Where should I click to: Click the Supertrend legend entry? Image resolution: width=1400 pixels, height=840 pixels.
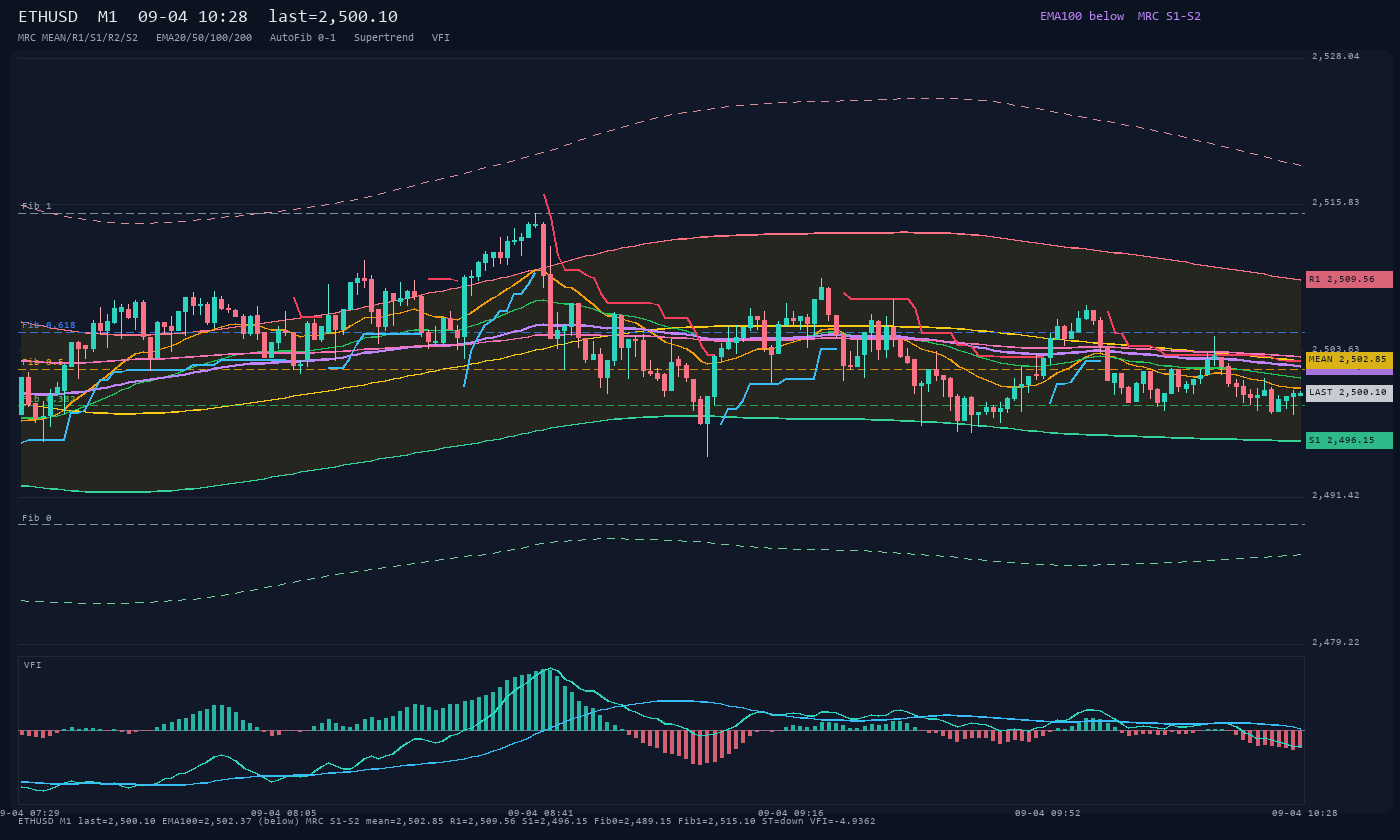[384, 37]
